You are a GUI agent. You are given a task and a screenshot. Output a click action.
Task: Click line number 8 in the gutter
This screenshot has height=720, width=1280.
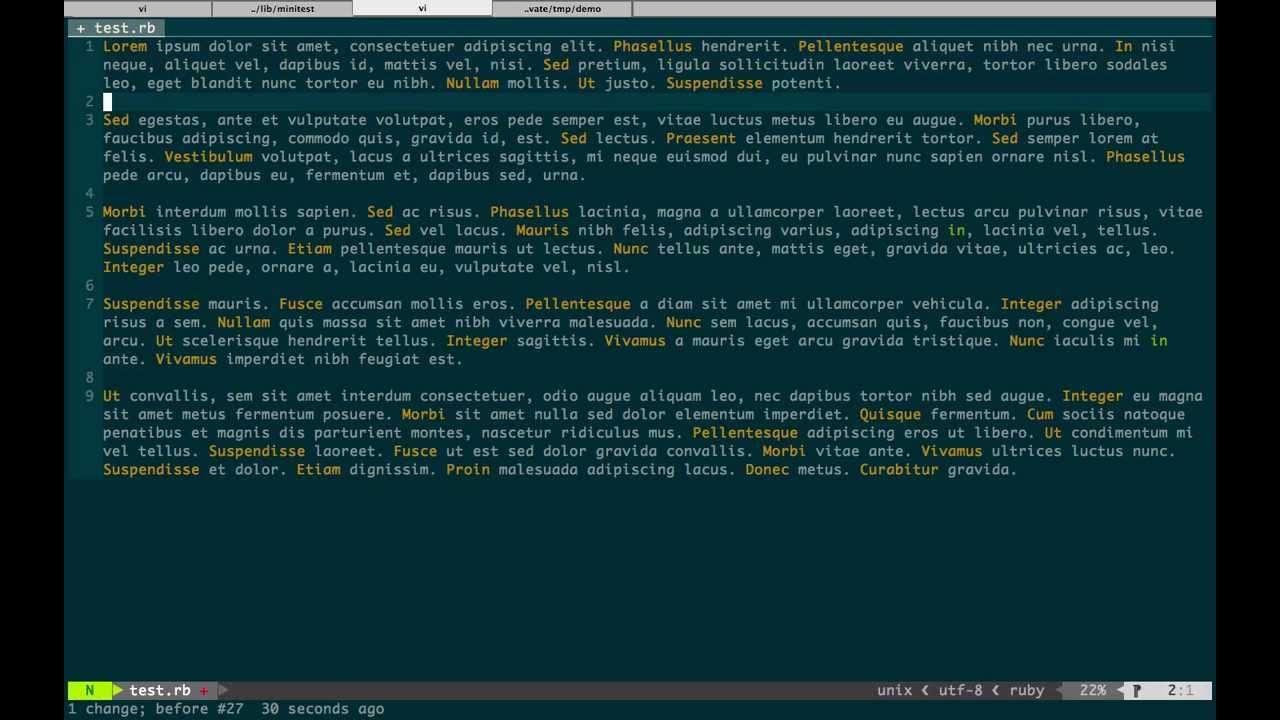pyautogui.click(x=90, y=377)
